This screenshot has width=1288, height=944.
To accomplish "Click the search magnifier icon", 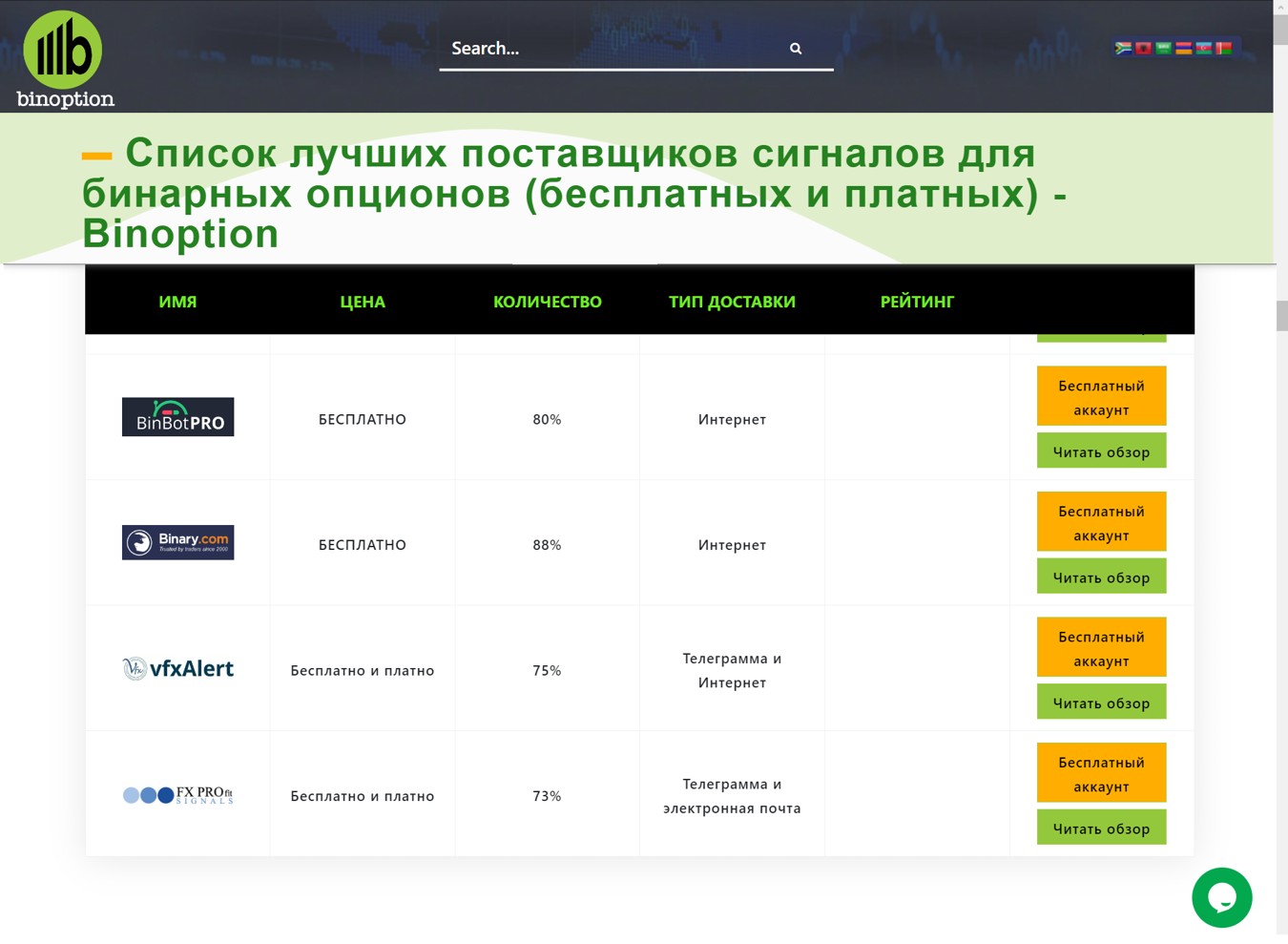I will point(796,49).
